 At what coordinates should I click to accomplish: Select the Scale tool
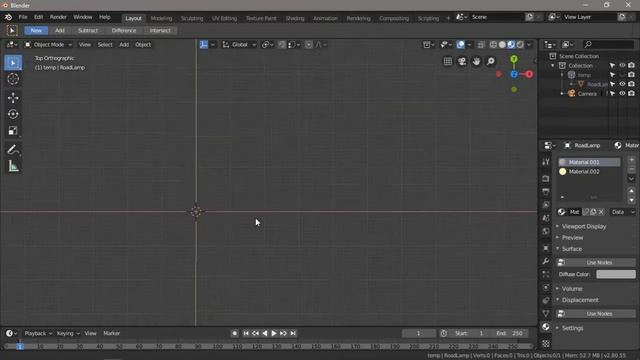coord(13,131)
